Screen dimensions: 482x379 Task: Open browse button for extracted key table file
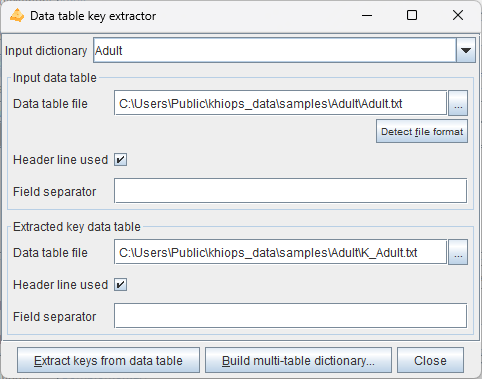[x=458, y=252]
